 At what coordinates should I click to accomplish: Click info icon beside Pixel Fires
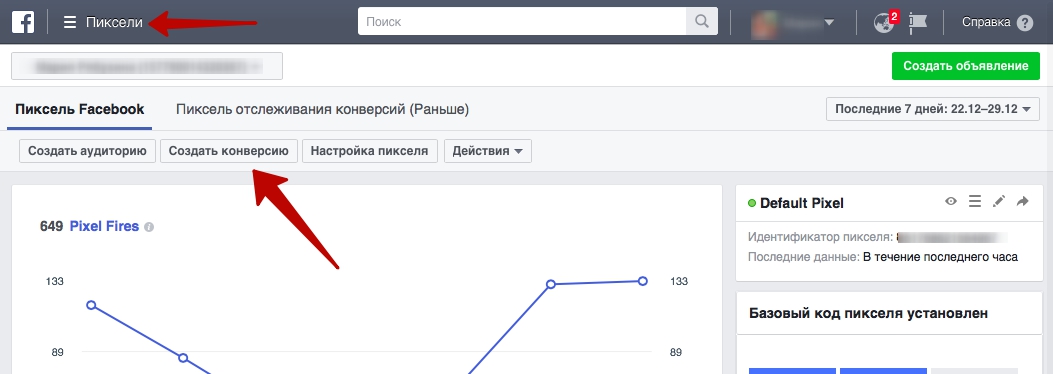pos(149,227)
